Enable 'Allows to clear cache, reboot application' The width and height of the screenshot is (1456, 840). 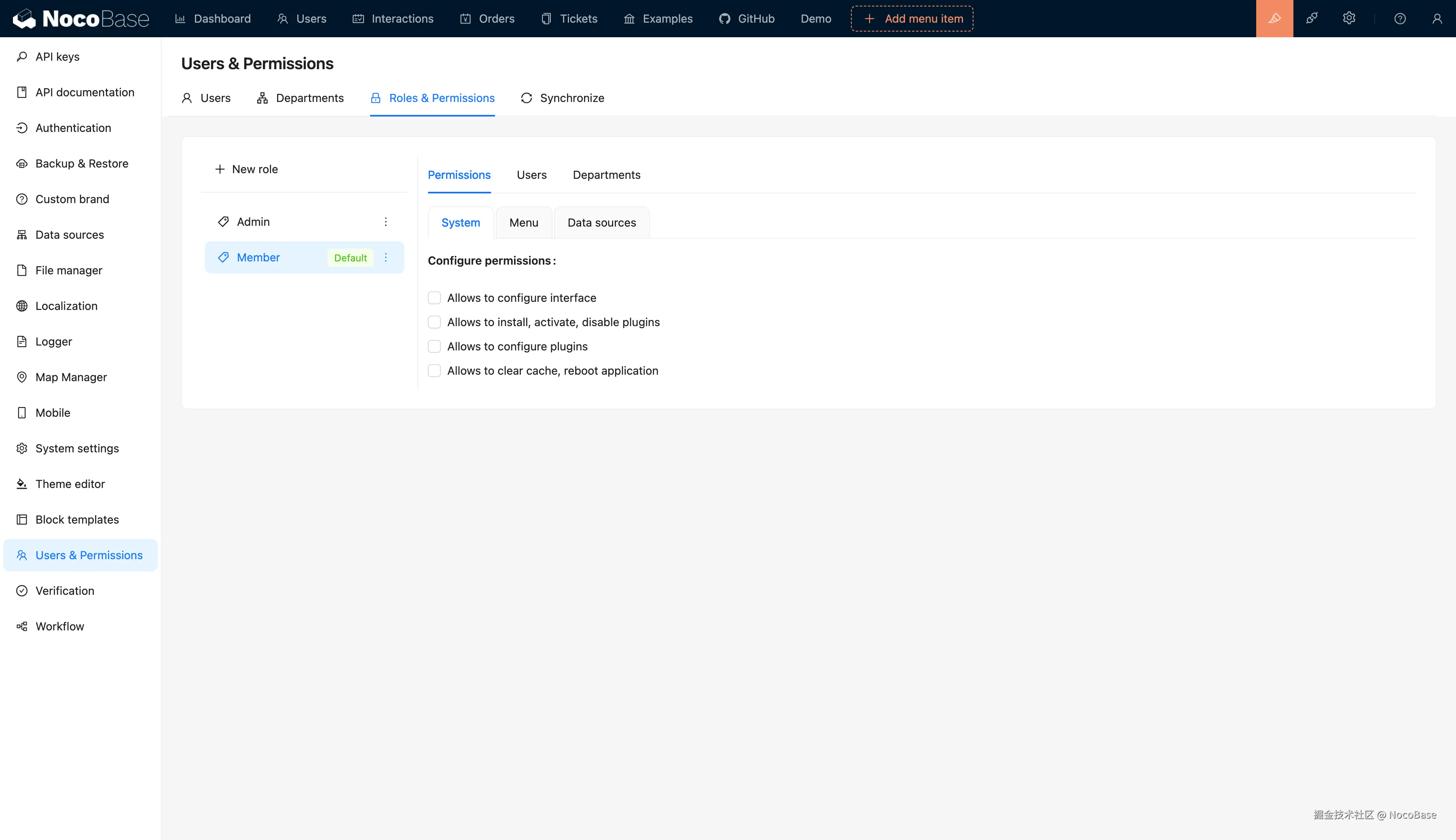(x=435, y=370)
